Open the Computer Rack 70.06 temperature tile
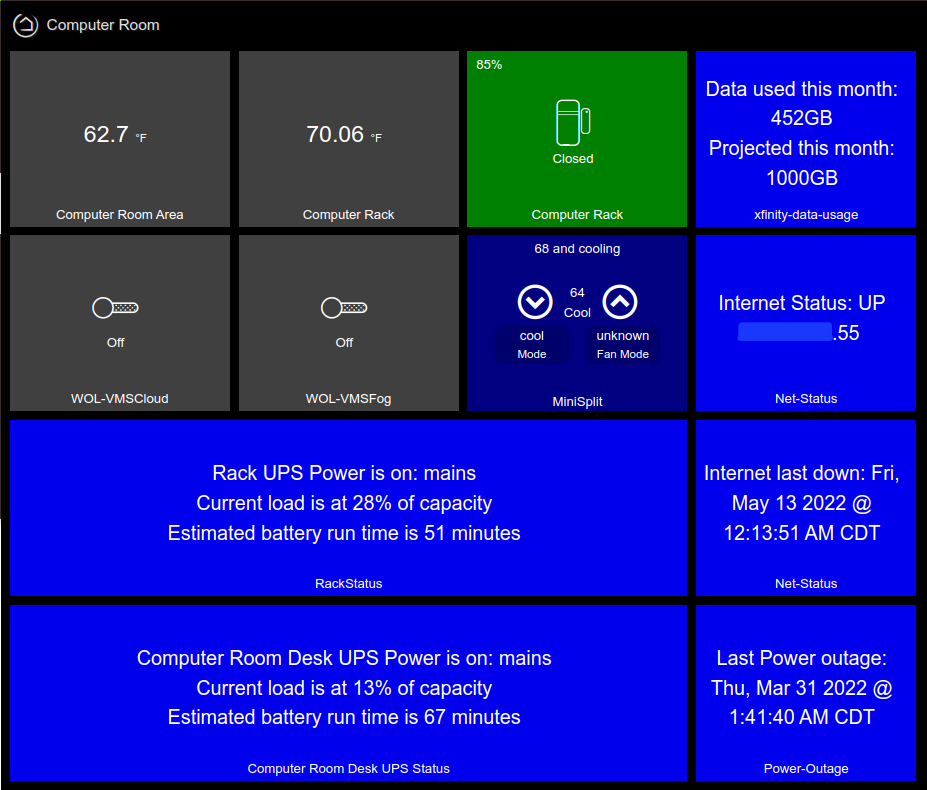The height and width of the screenshot is (790, 927). click(x=348, y=138)
